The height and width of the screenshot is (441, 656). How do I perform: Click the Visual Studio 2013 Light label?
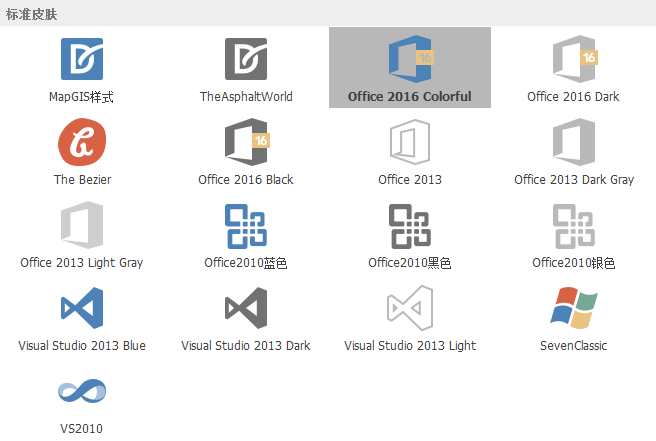click(x=410, y=346)
